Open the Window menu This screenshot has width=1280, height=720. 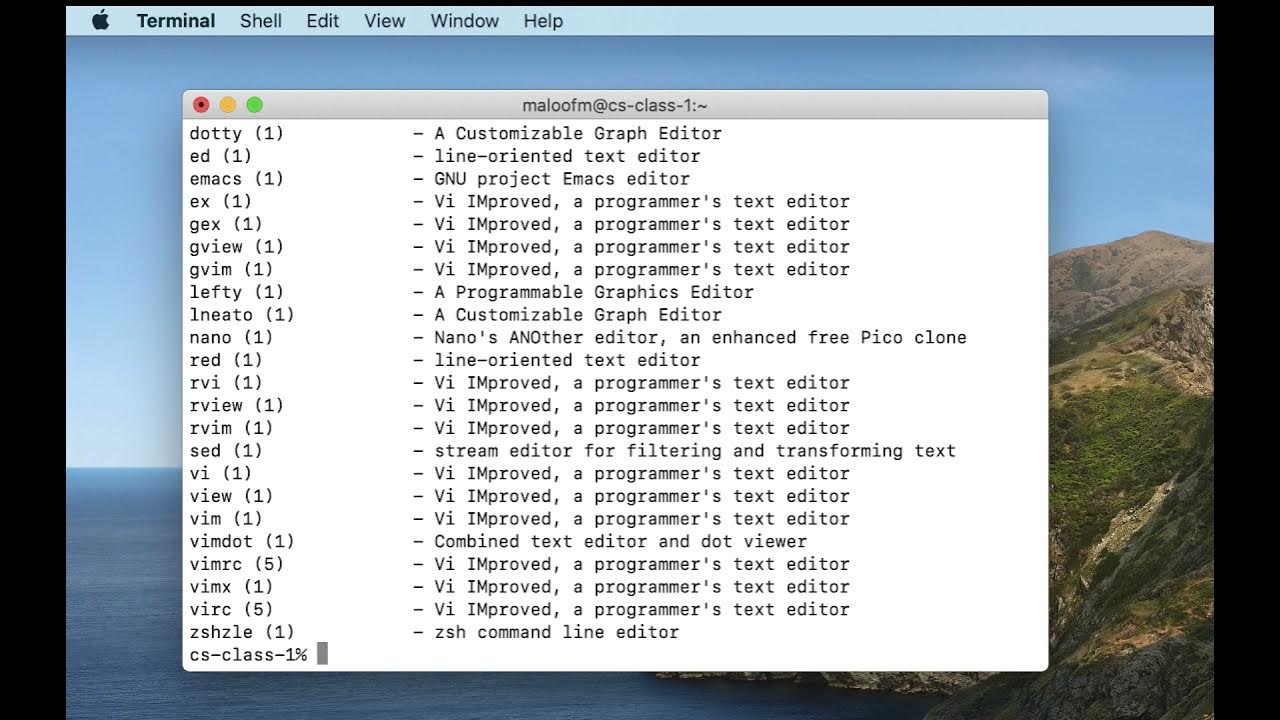tap(464, 20)
